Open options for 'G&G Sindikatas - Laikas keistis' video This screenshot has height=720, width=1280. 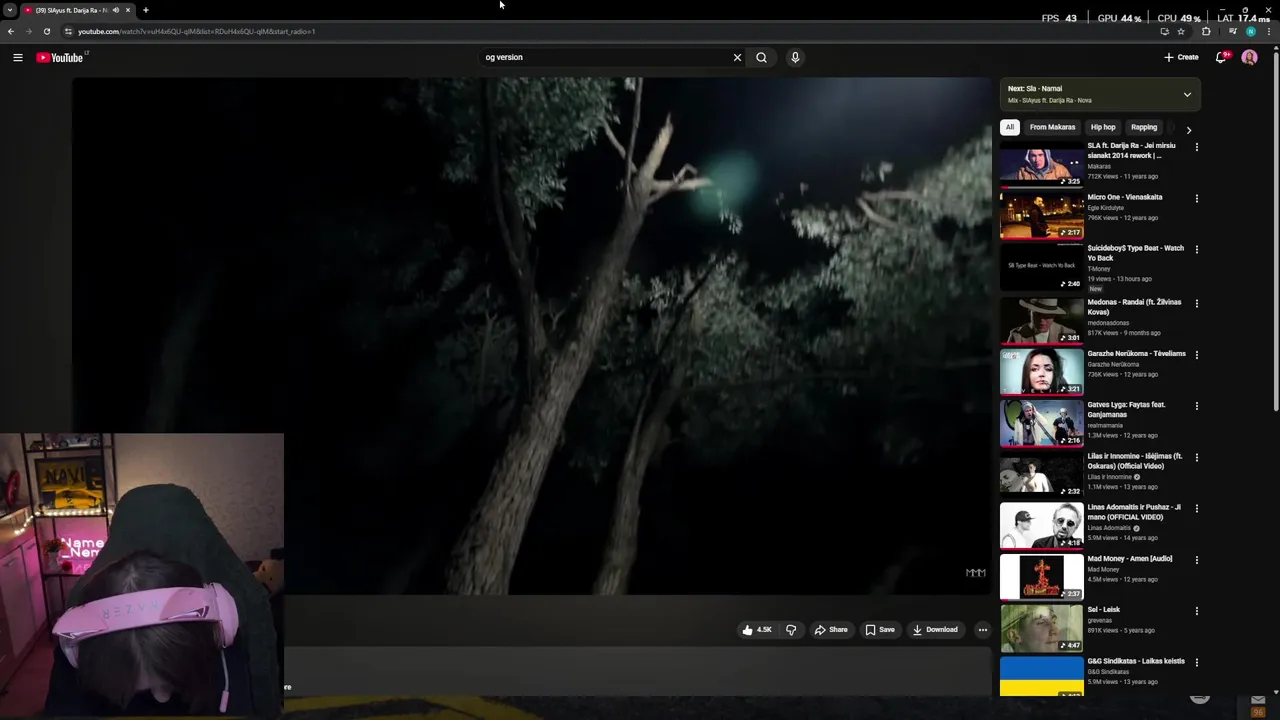coord(1196,662)
